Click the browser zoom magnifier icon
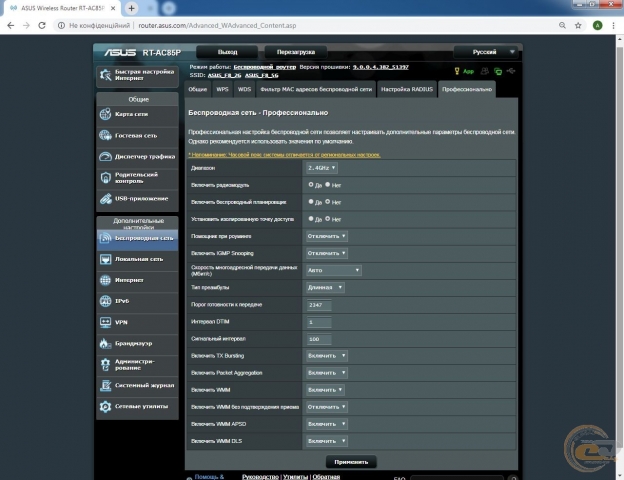The width and height of the screenshot is (624, 480). coord(562,25)
